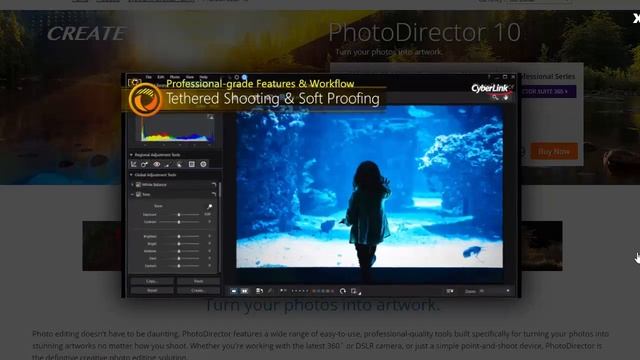
Task: Select the circular radial filter tool icon
Action: coord(203,164)
